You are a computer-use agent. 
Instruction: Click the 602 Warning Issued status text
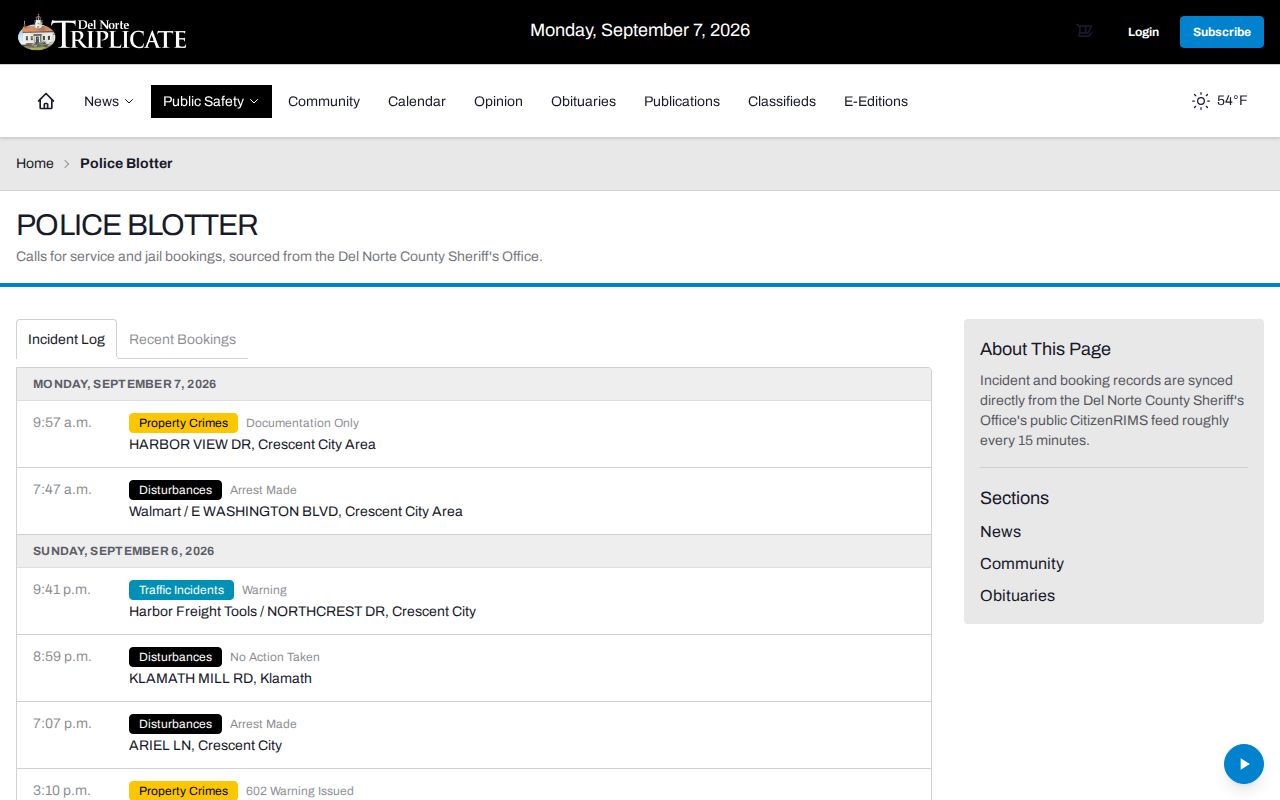pos(300,791)
